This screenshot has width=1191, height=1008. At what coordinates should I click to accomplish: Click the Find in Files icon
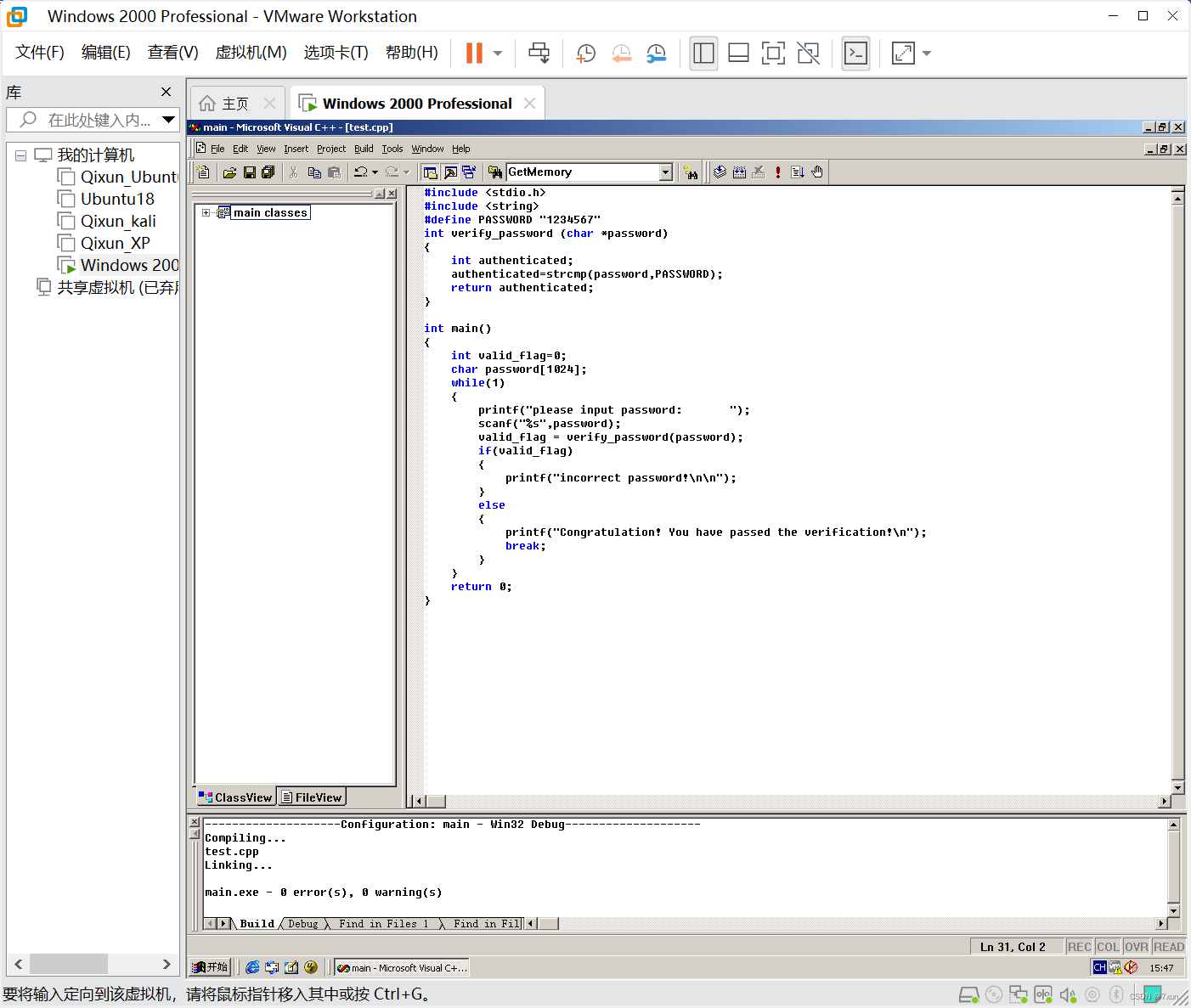pos(495,172)
